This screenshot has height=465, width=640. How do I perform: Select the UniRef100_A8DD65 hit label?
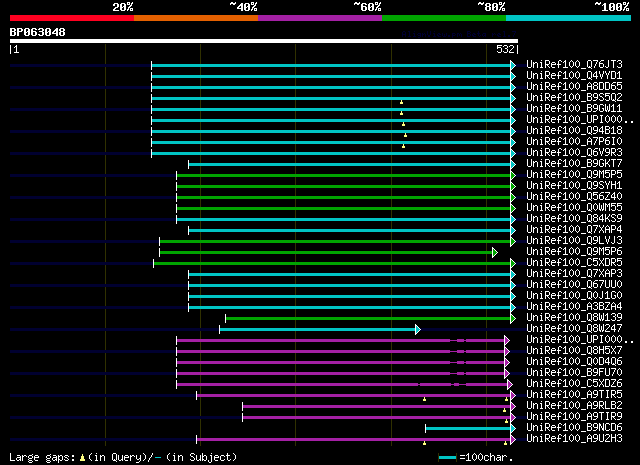tap(574, 87)
